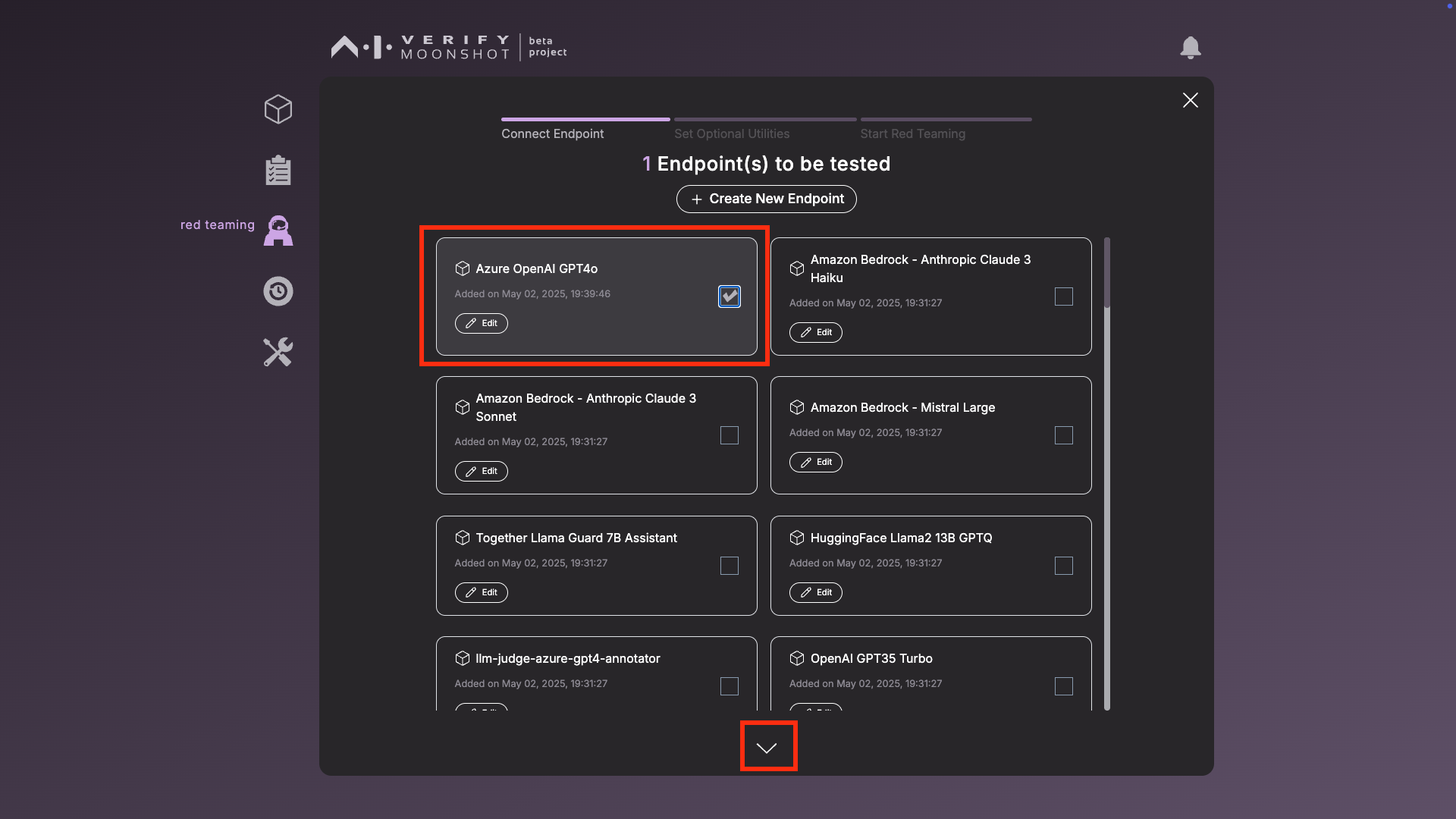The image size is (1456, 819).
Task: Click the cube icon beside Together Llama Guard
Action: [x=463, y=538]
